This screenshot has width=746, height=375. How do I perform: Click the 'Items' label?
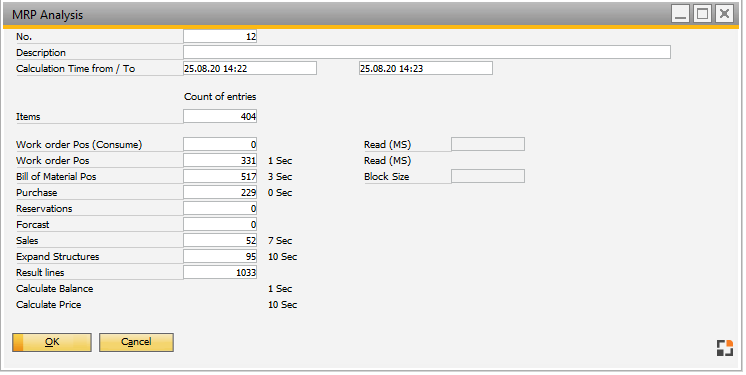coord(28,117)
